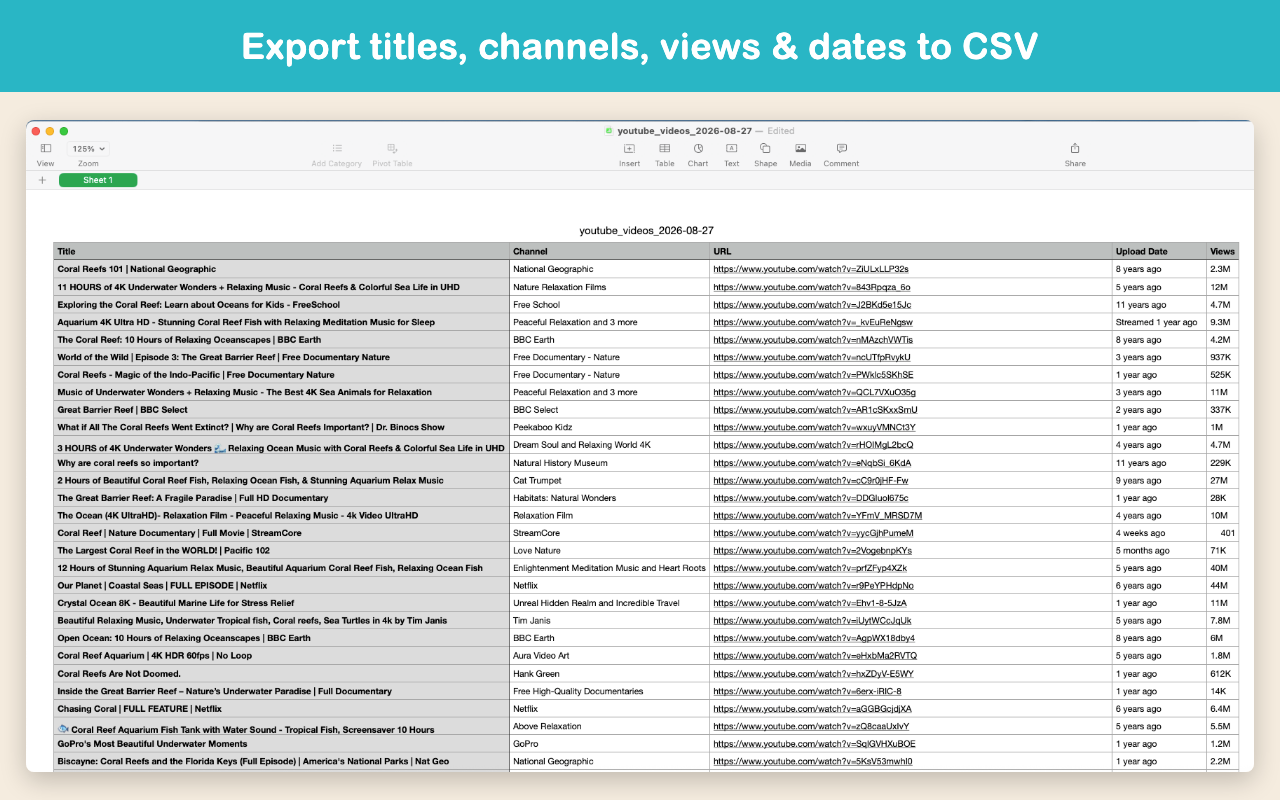Select the '5 months ago' upload date cell
Image resolution: width=1280 pixels, height=800 pixels.
coord(1159,551)
